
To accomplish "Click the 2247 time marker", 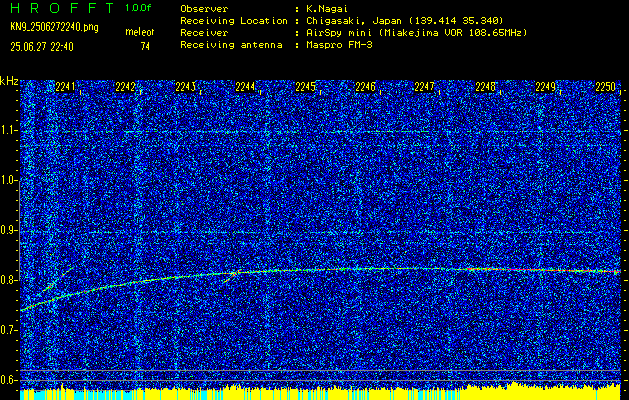I will coord(424,87).
